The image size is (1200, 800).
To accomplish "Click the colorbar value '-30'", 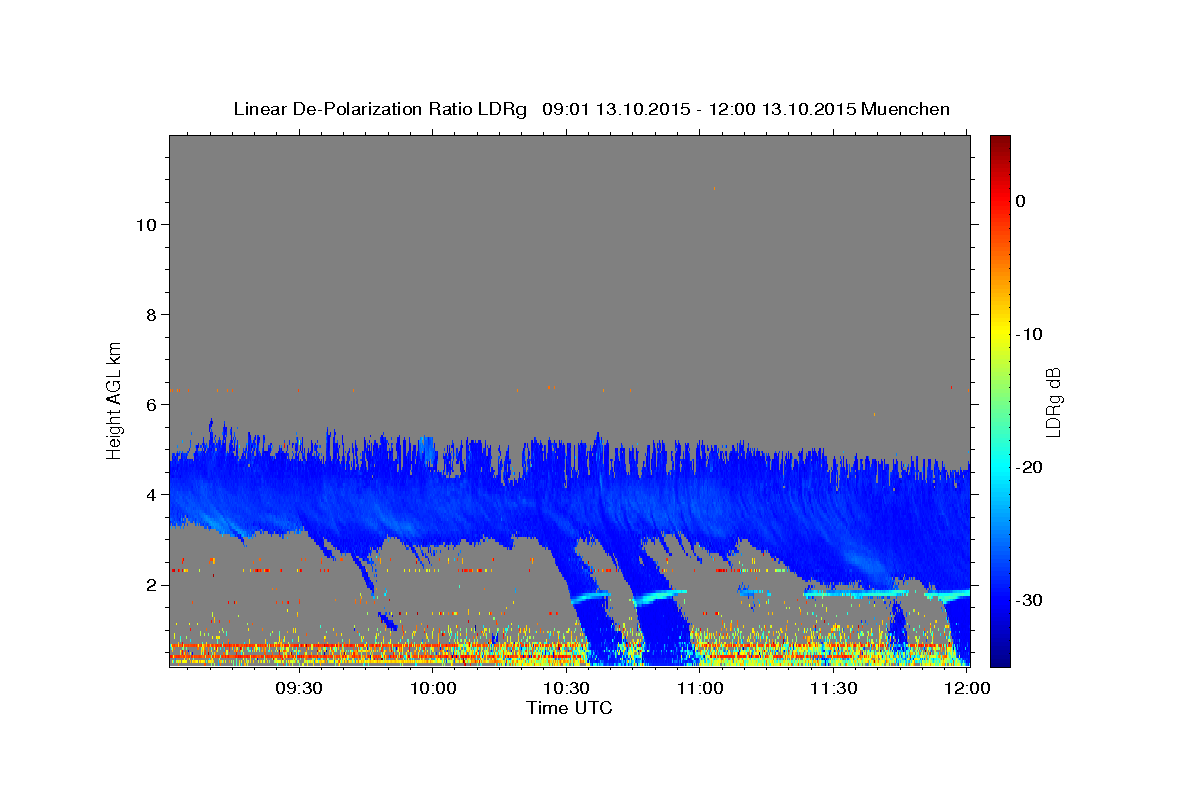I will [1030, 600].
